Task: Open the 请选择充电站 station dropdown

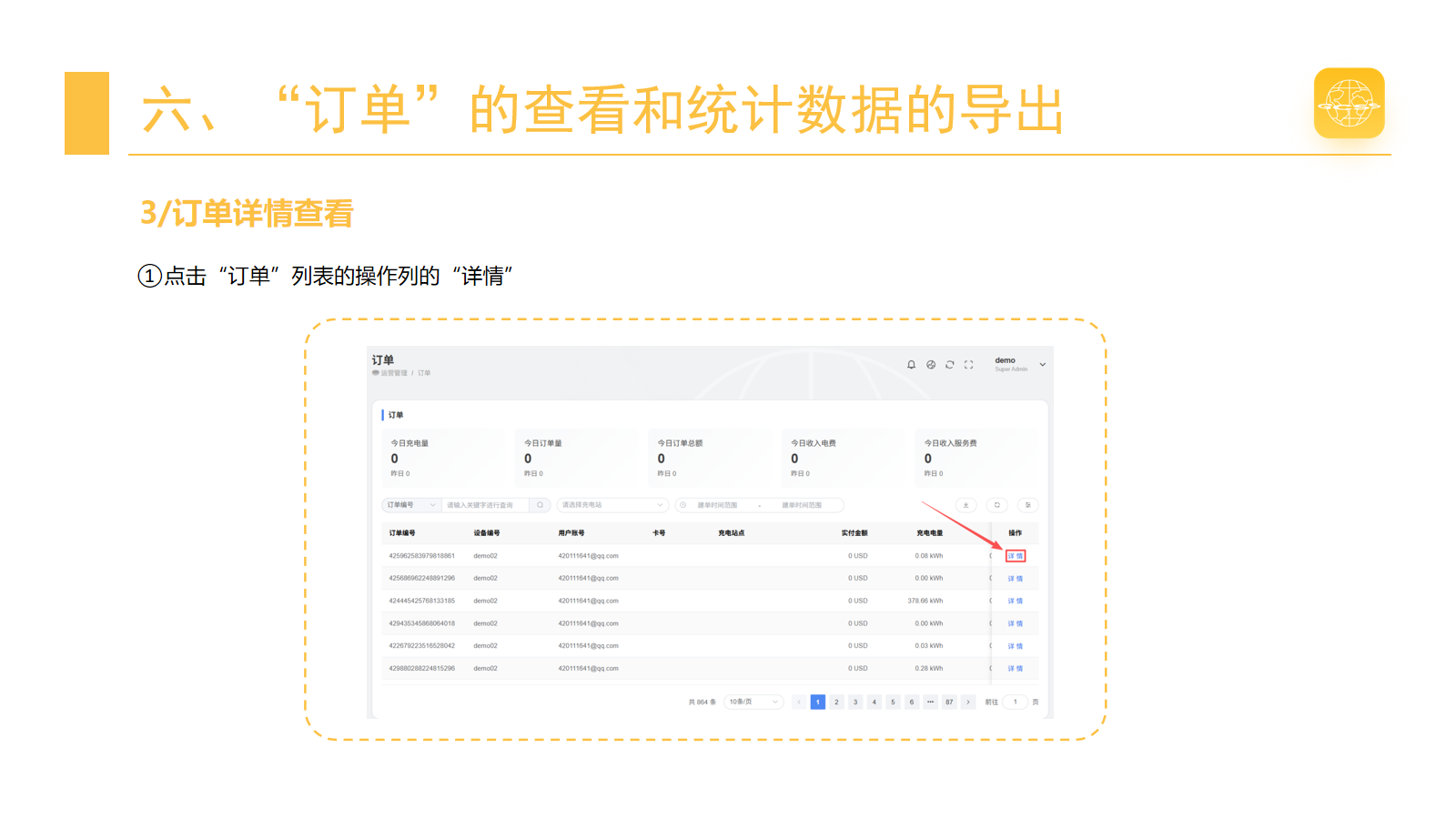Action: click(612, 505)
